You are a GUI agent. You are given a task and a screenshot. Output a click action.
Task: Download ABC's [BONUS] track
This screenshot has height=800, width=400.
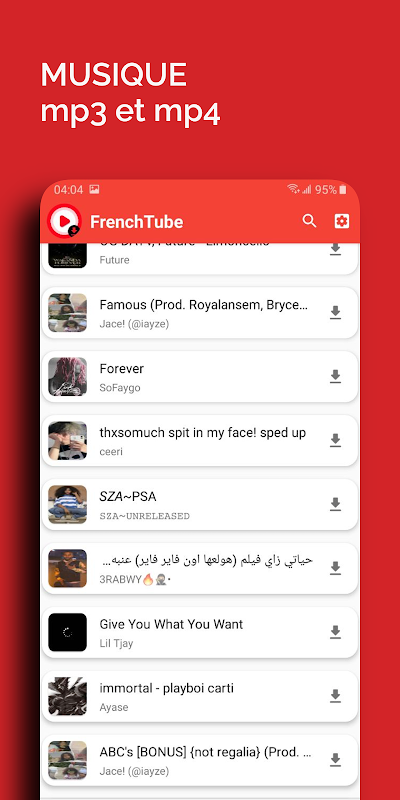335,759
